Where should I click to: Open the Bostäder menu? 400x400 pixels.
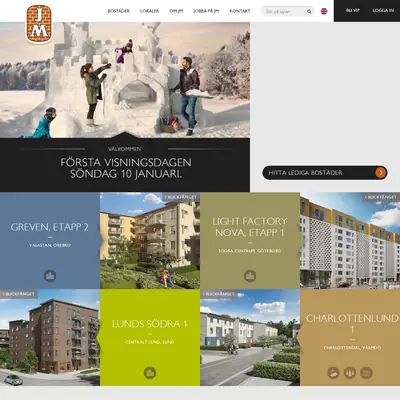tap(119, 11)
